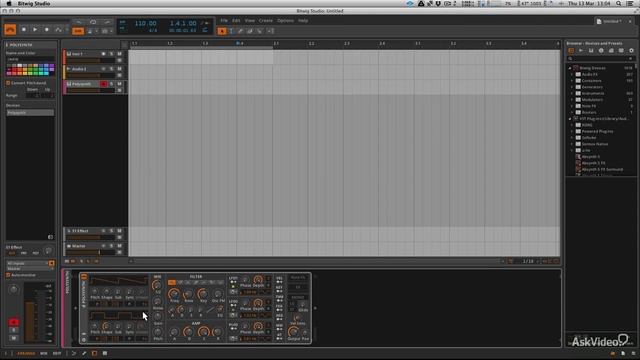Image resolution: width=640 pixels, height=360 pixels.
Task: Mute the Audio 2 track
Action: [120, 69]
